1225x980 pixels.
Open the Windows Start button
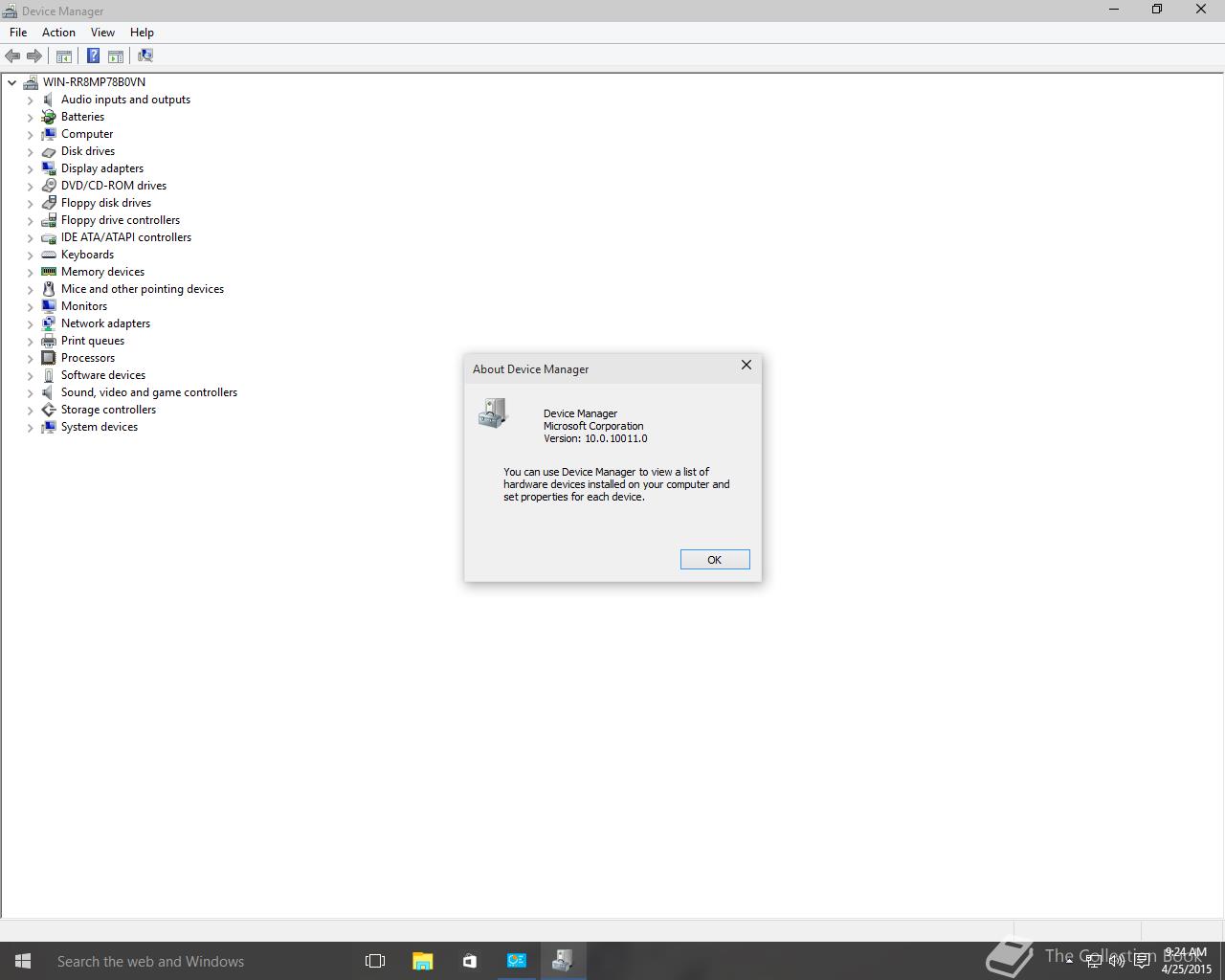pos(23,961)
